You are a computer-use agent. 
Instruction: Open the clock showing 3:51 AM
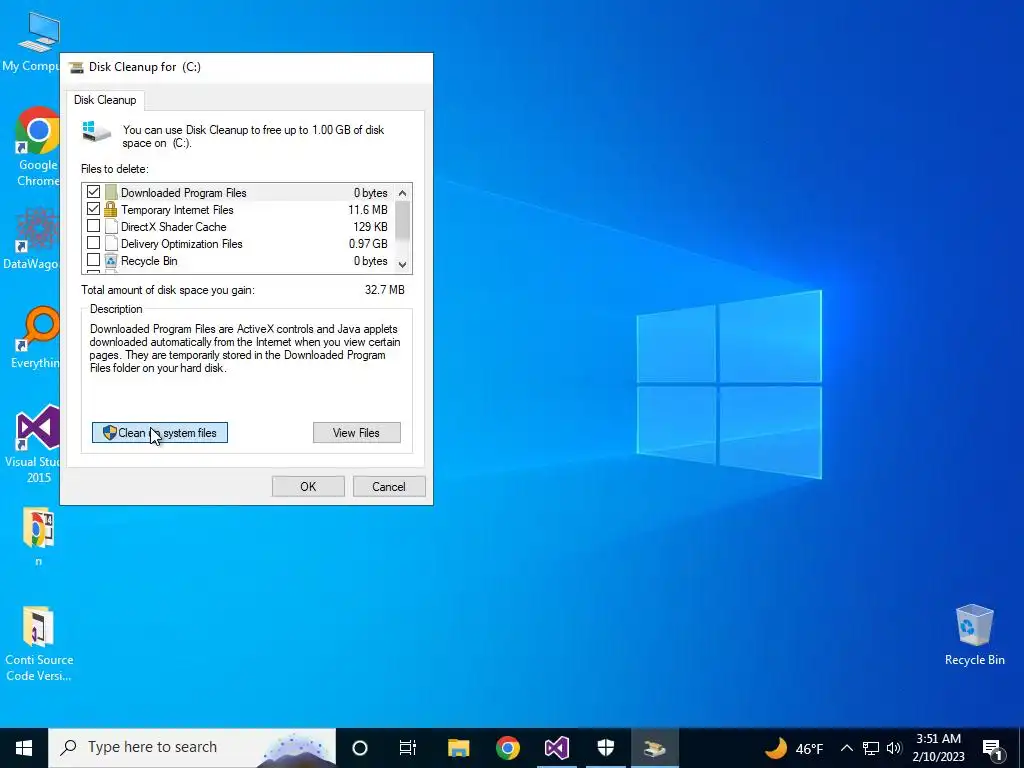pyautogui.click(x=938, y=748)
